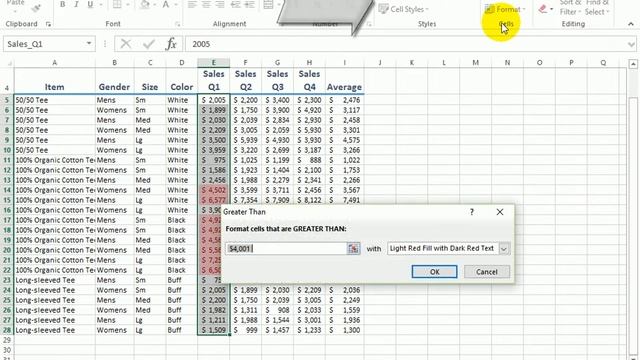Screen dimensions: 640x360
Task: Close the Greater Than dialog with the X
Action: point(500,212)
